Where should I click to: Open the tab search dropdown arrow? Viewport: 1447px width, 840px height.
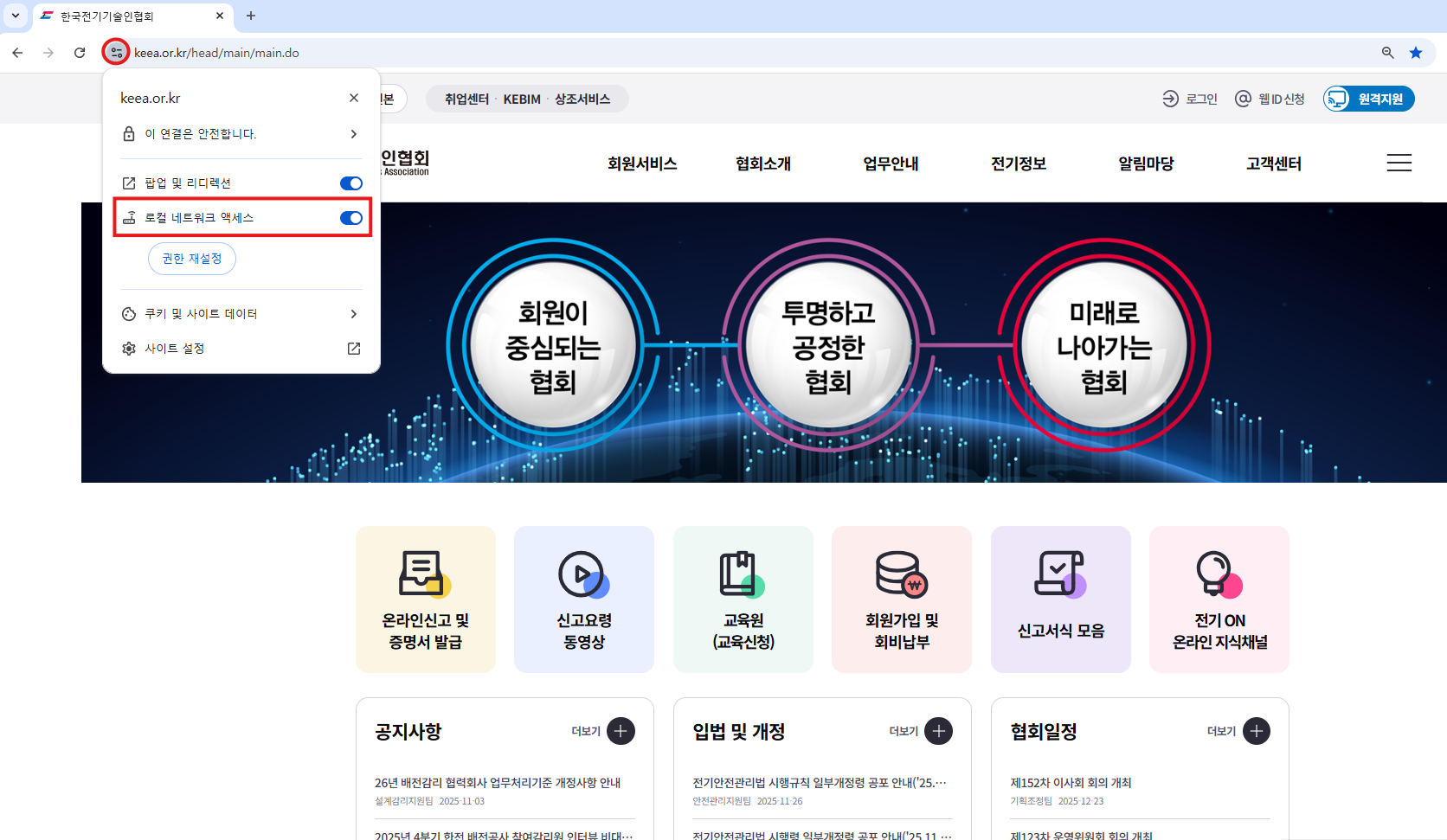point(16,16)
